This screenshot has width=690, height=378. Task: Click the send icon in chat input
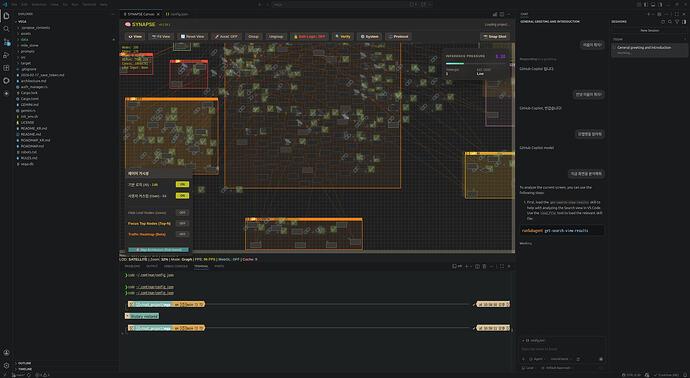point(601,359)
